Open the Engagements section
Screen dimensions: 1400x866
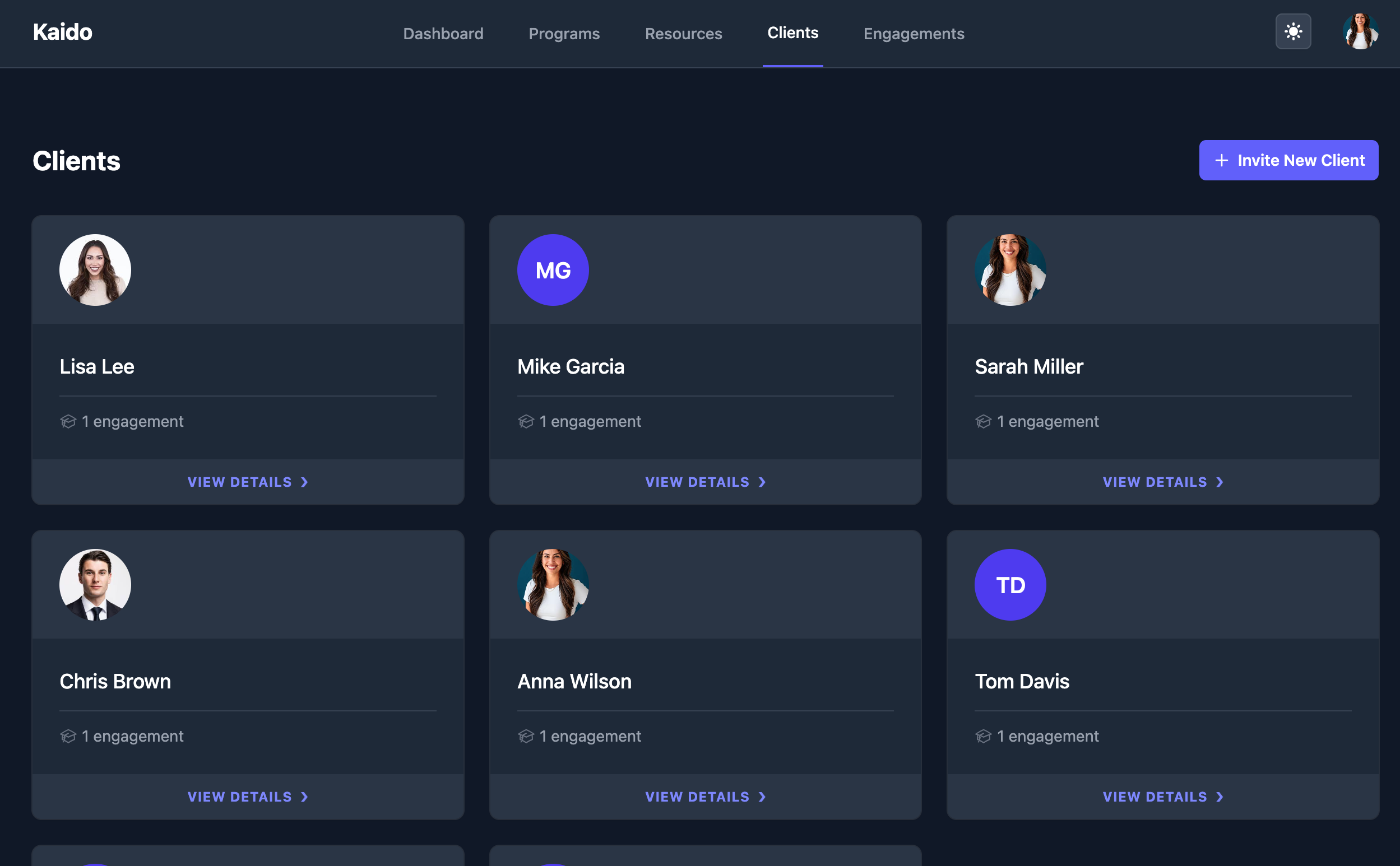(913, 34)
